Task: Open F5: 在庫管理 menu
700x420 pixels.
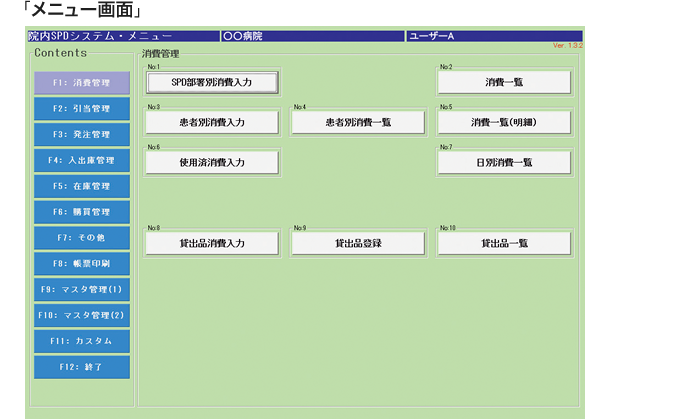Action: pyautogui.click(x=82, y=187)
